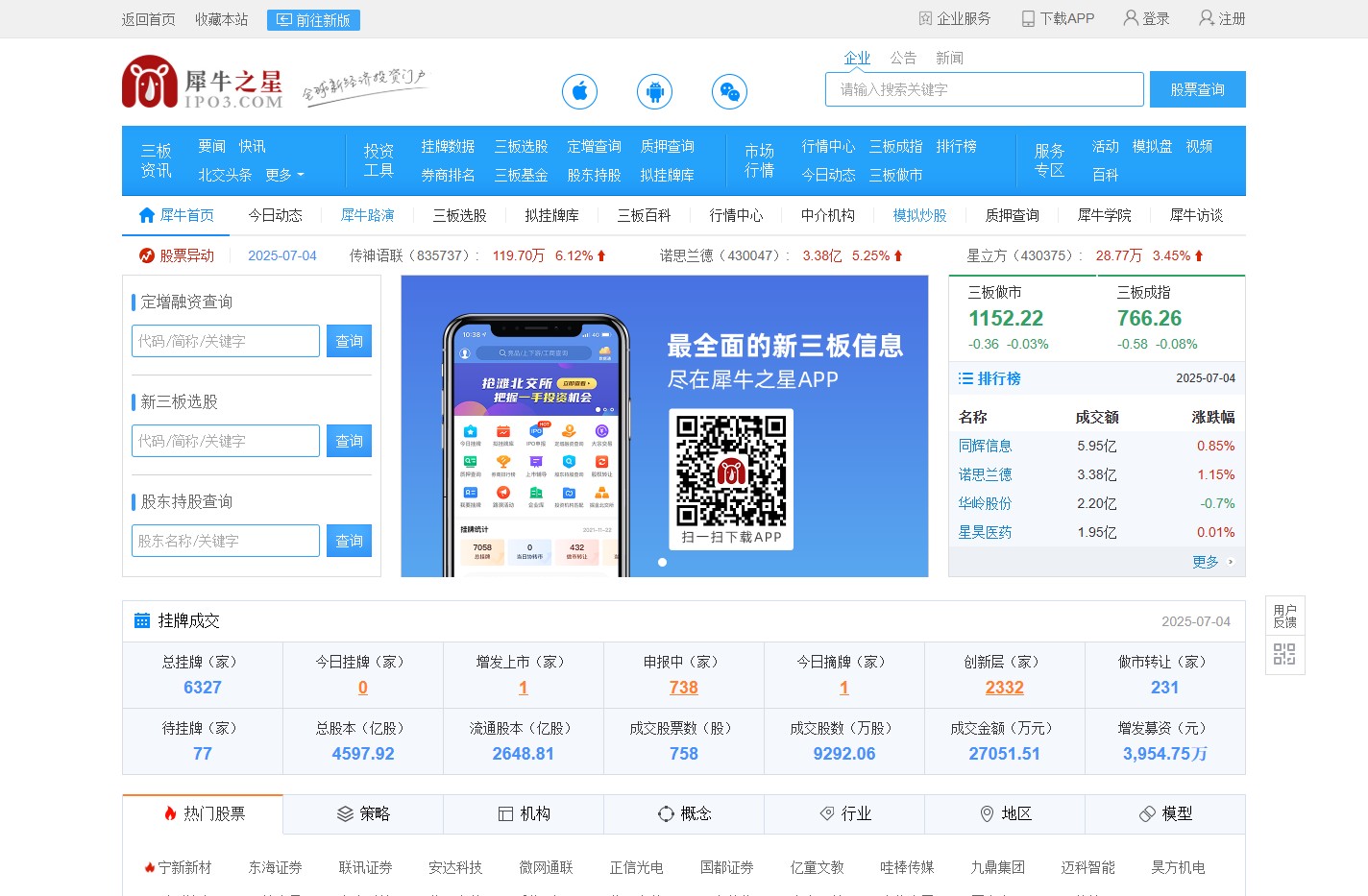Open the WeChat icon in header
1368x896 pixels.
pyautogui.click(x=729, y=91)
